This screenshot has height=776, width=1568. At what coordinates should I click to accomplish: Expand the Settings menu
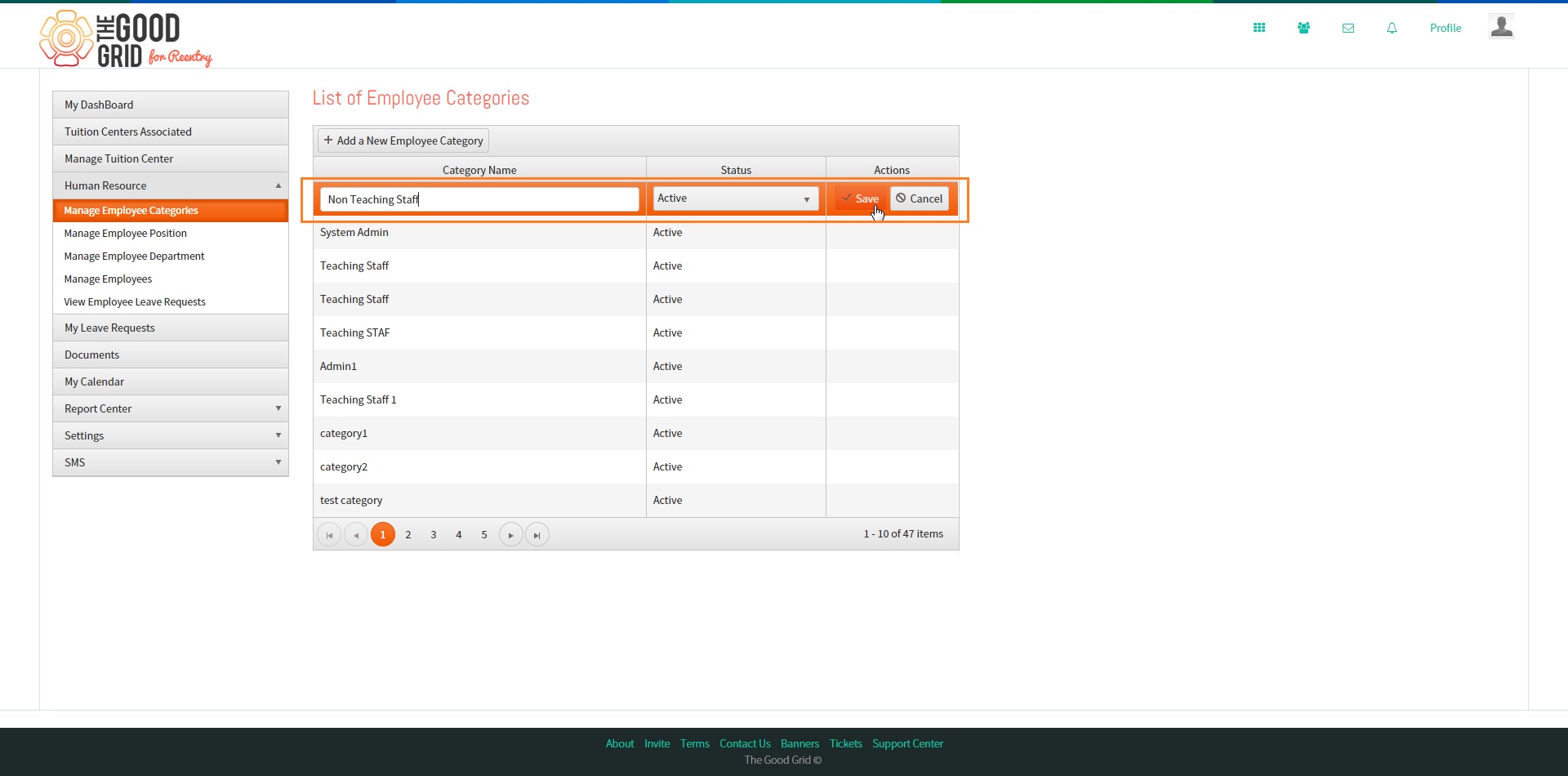click(171, 435)
